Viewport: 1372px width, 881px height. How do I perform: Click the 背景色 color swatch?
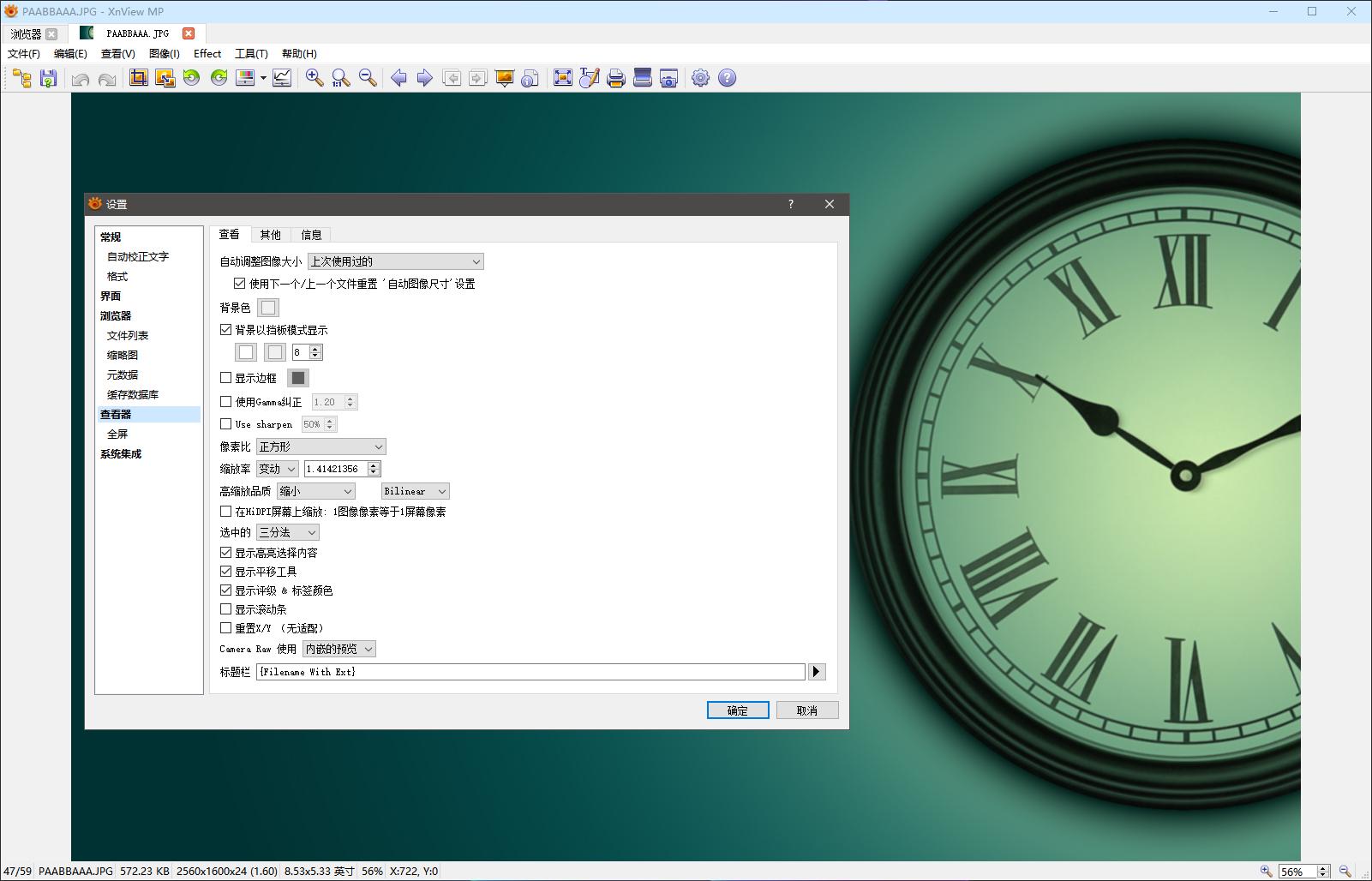pyautogui.click(x=268, y=308)
